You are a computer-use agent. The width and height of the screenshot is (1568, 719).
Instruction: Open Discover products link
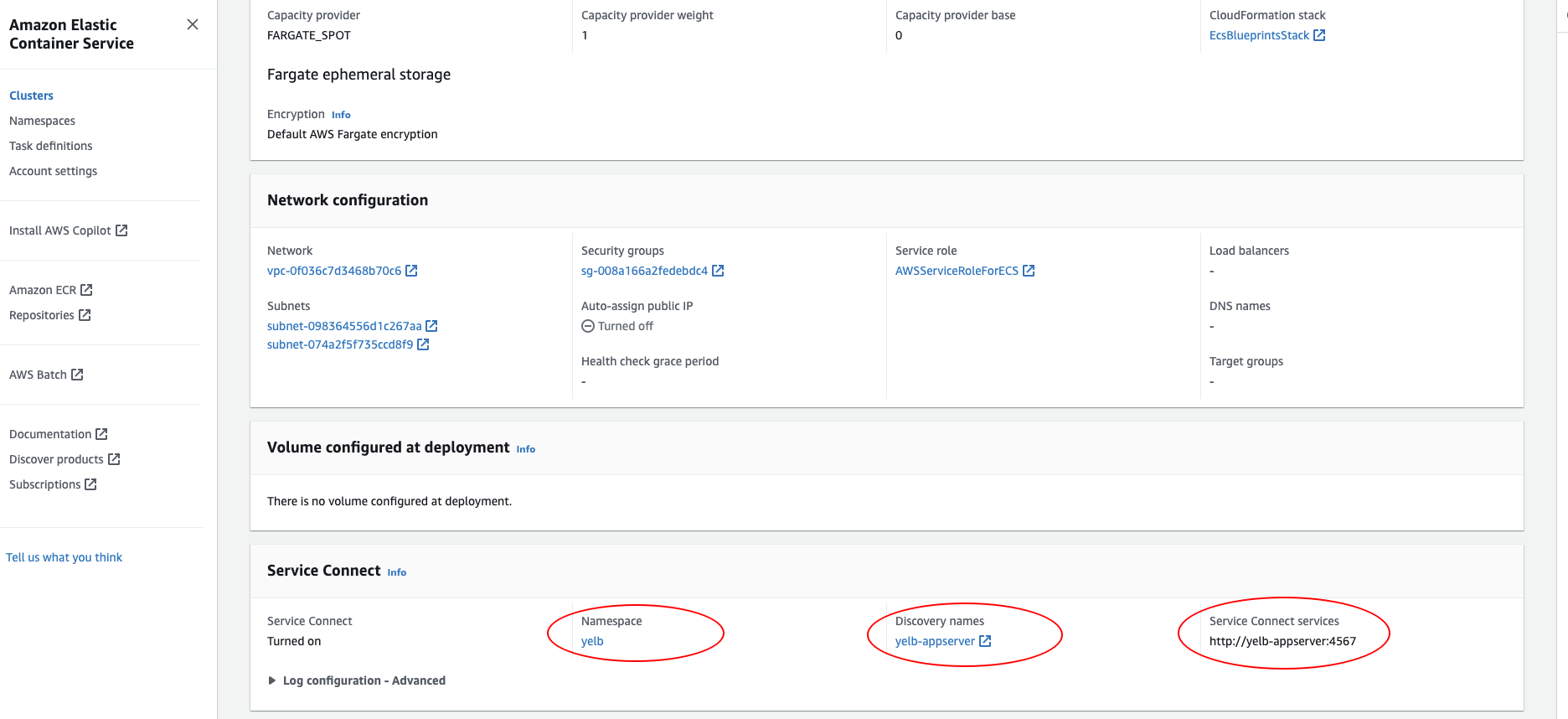[x=56, y=459]
